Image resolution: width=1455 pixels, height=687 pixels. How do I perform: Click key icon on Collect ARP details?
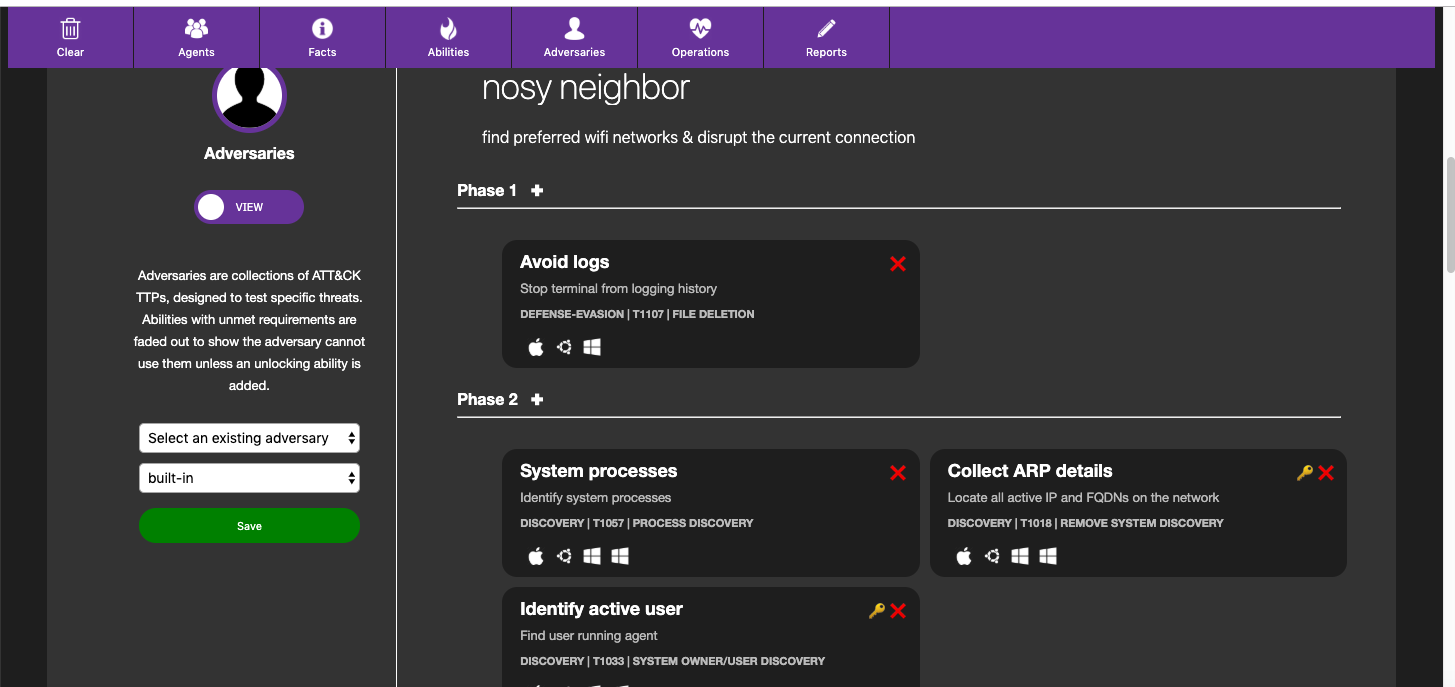(1304, 473)
